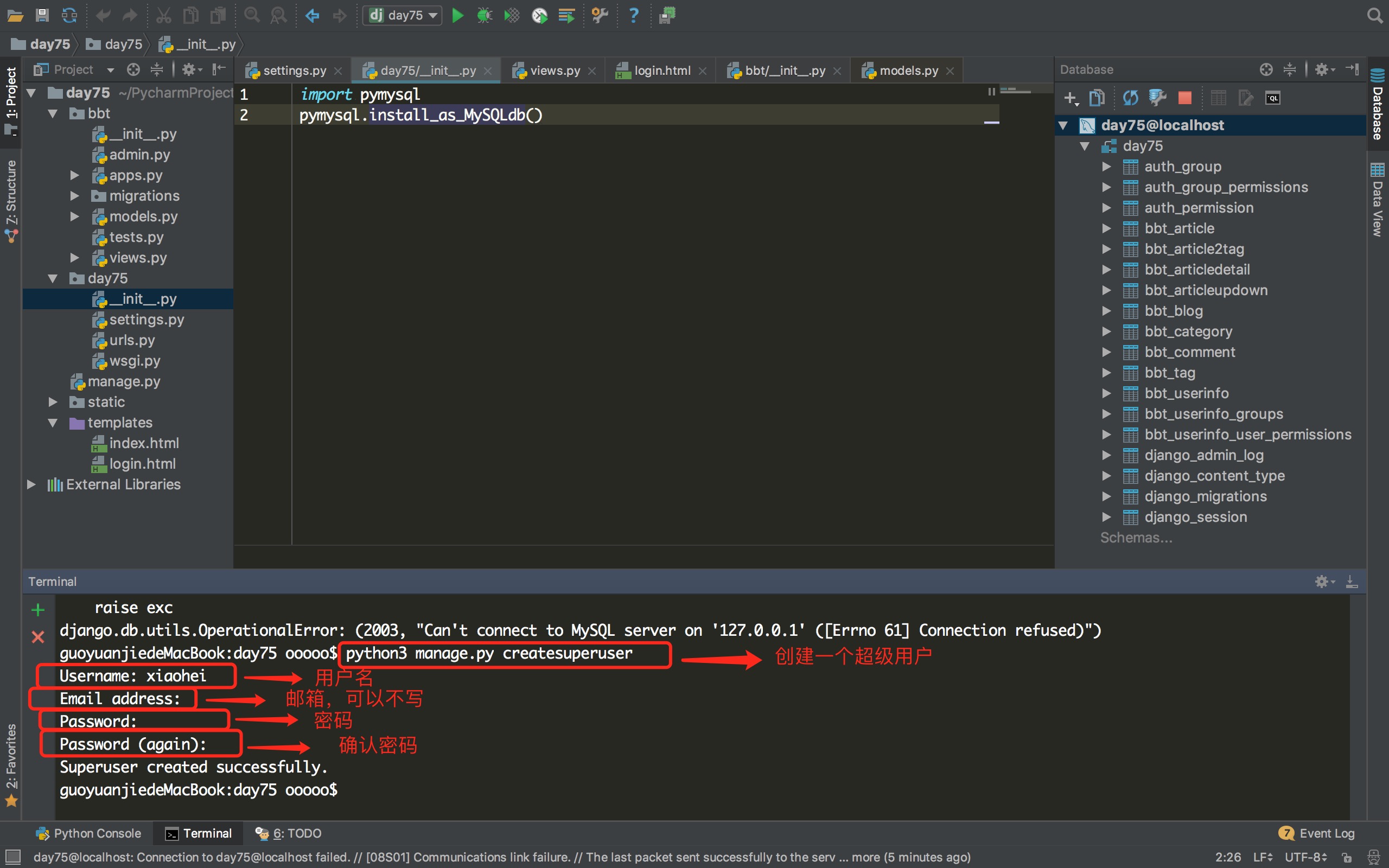Viewport: 1389px width, 868px height.
Task: Click the Save All icon
Action: coord(42,16)
